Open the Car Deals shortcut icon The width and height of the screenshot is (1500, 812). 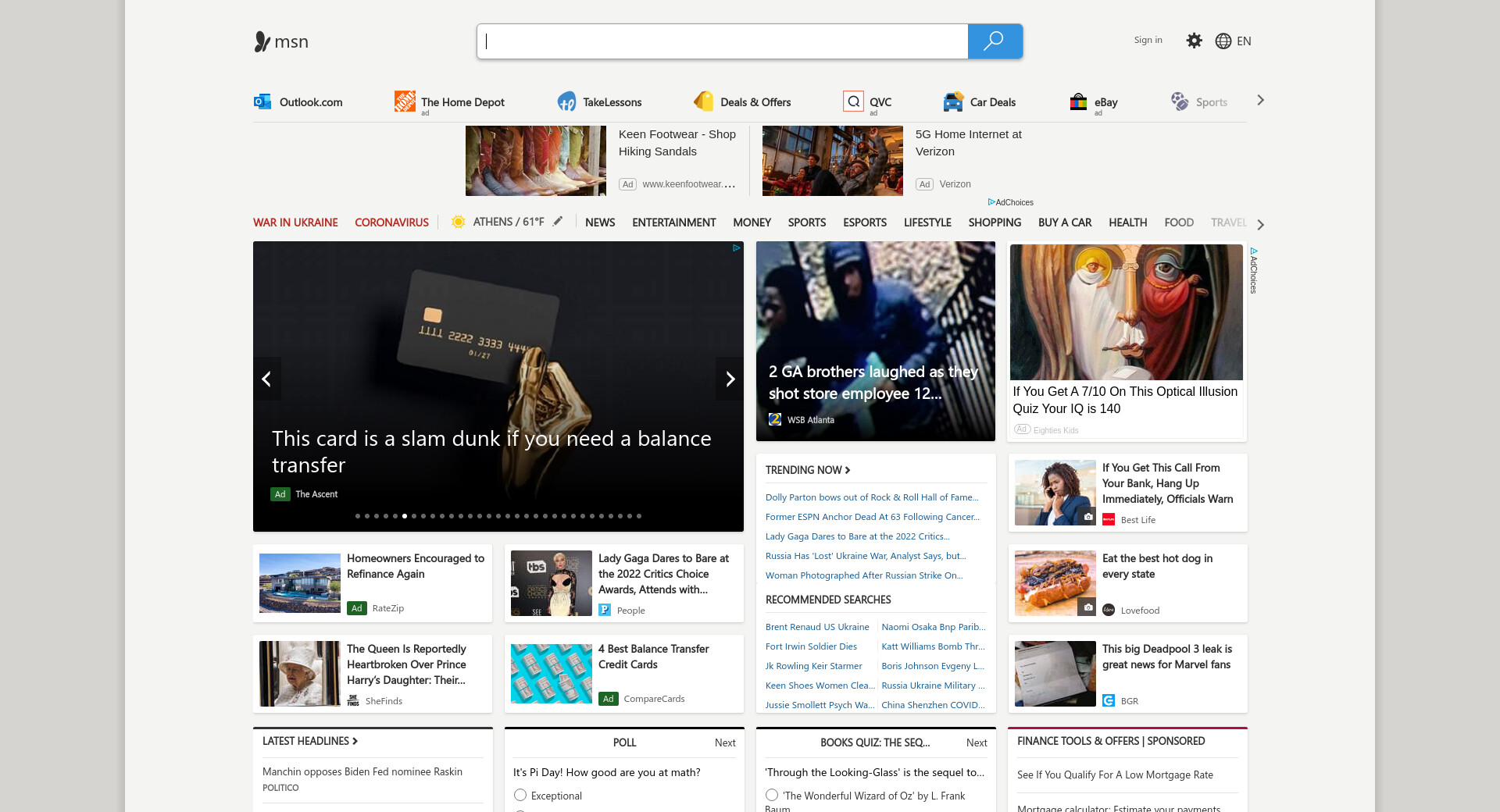(953, 101)
